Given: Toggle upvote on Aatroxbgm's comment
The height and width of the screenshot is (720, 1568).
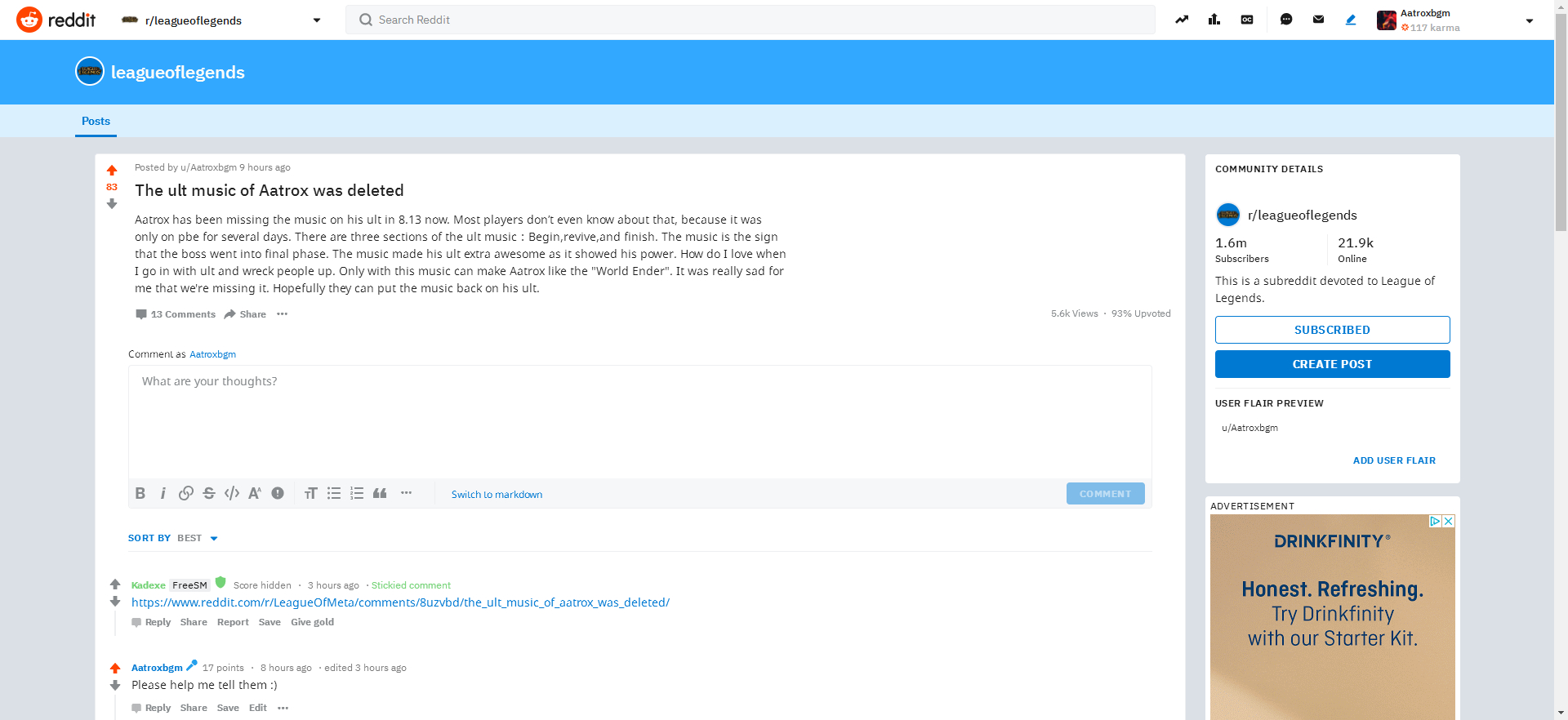Looking at the screenshot, I should click(x=115, y=668).
